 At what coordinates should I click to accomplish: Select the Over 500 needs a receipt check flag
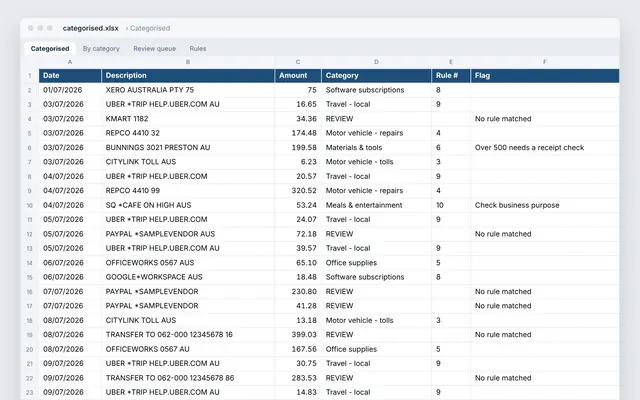coord(545,147)
